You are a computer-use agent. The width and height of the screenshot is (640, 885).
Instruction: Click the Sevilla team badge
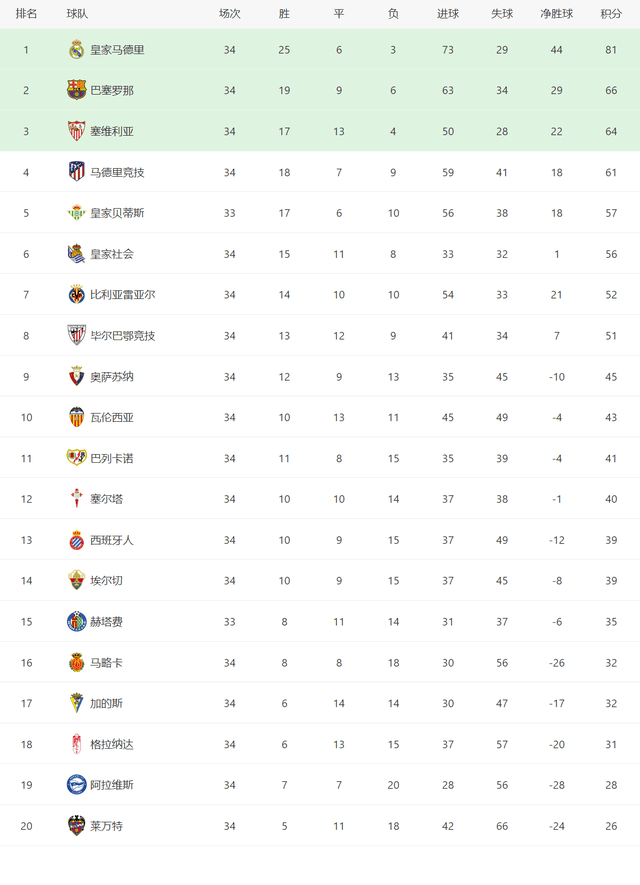[76, 131]
